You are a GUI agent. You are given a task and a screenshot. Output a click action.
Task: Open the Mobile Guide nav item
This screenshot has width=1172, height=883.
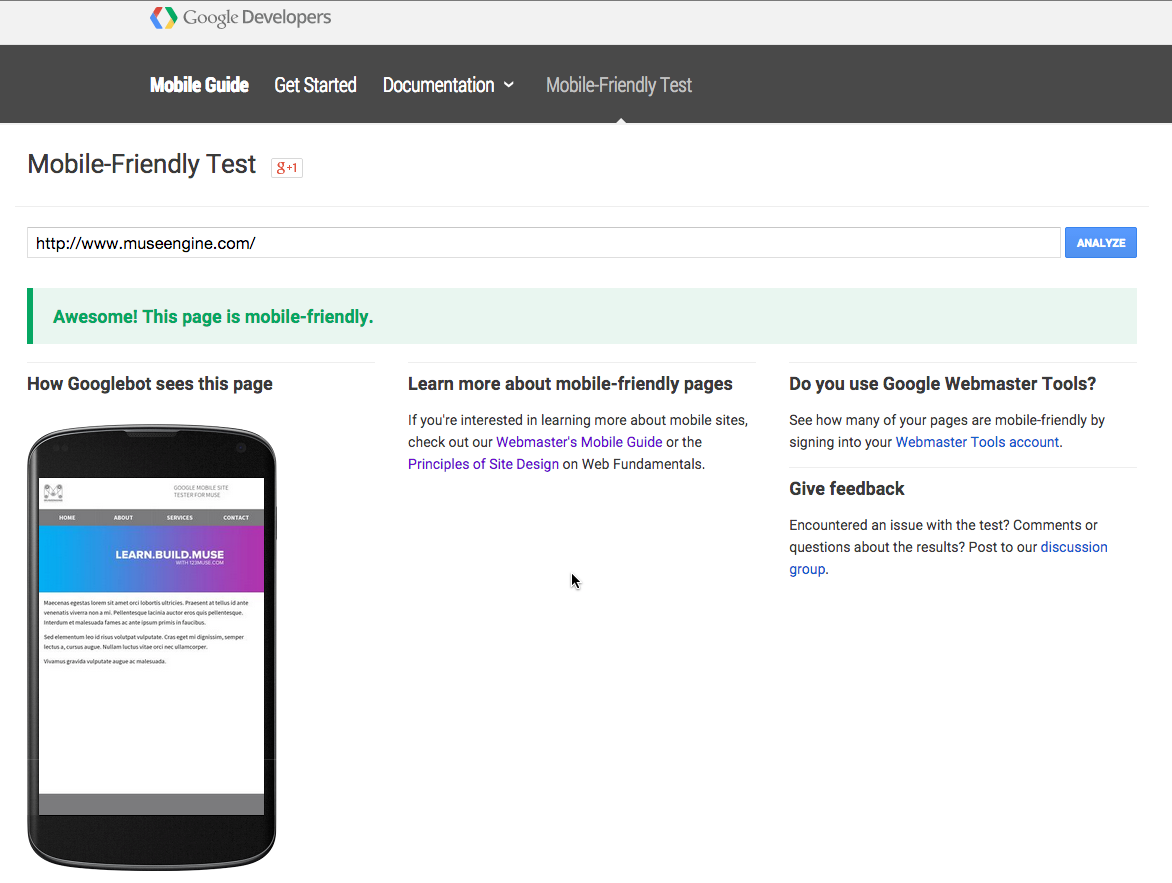[x=199, y=85]
